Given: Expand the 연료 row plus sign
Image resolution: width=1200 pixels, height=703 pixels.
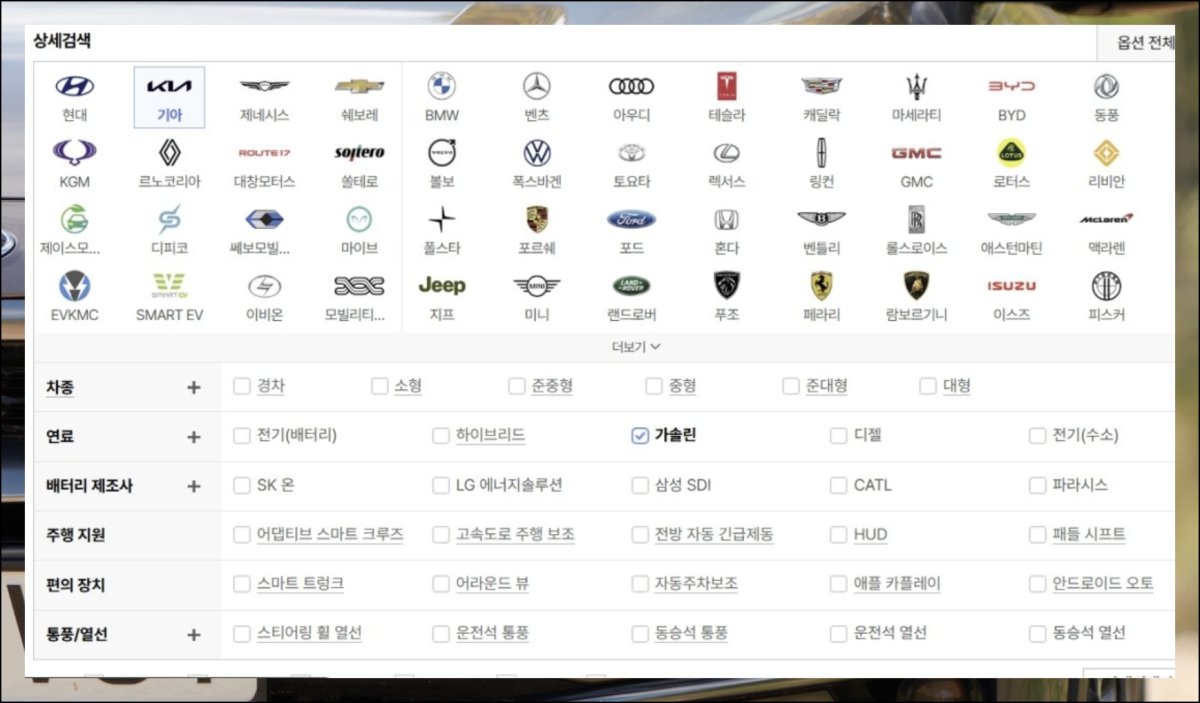Looking at the screenshot, I should tap(194, 437).
